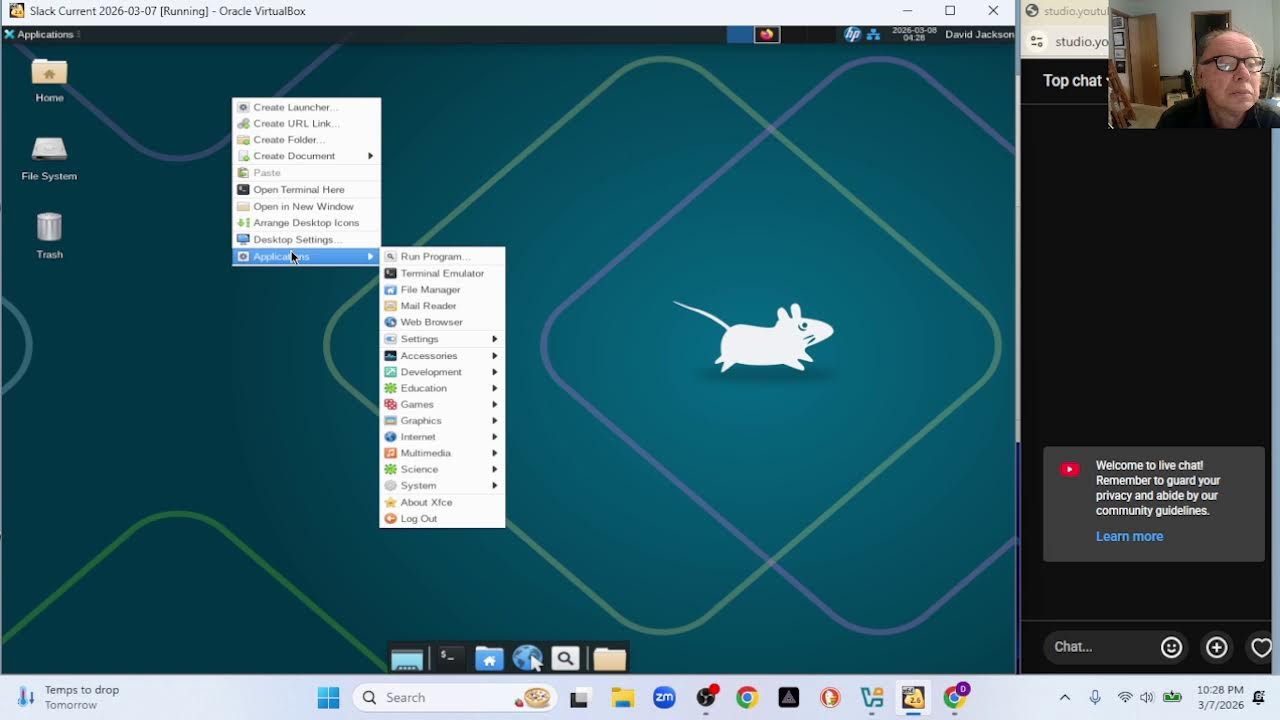1280x720 pixels.
Task: Open Task View on Windows taskbar
Action: tap(580, 698)
